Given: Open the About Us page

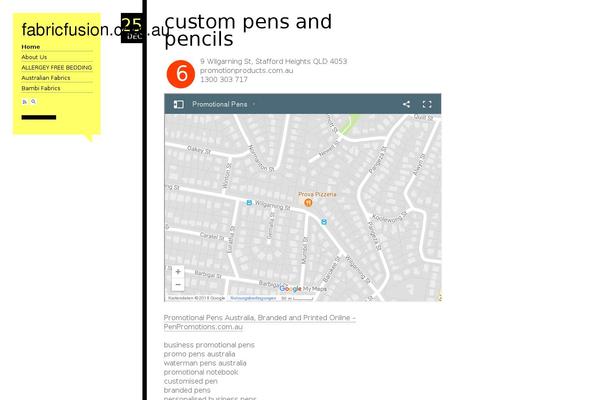Looking at the screenshot, I should click(x=34, y=57).
